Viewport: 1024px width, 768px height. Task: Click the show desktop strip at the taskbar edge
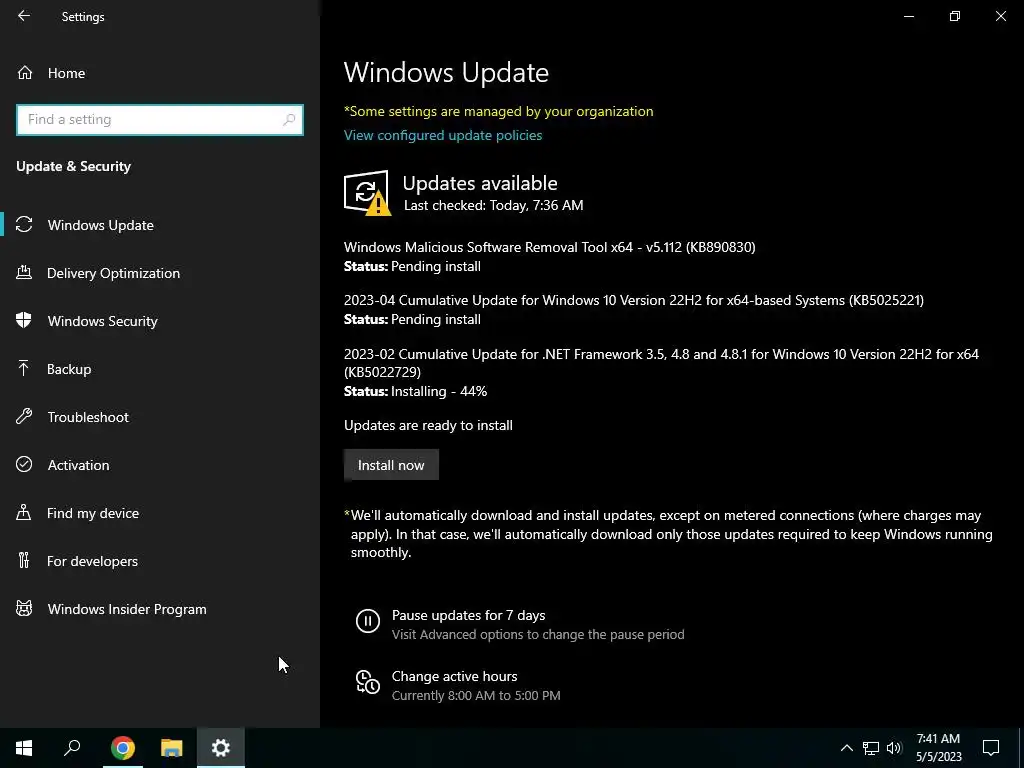pos(1021,748)
